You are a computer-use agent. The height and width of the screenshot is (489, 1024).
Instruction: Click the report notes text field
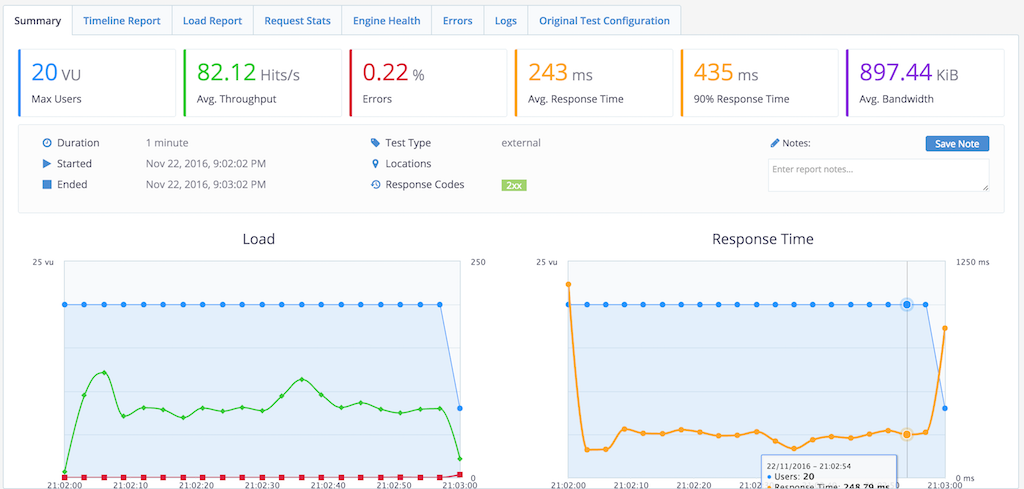coord(878,175)
